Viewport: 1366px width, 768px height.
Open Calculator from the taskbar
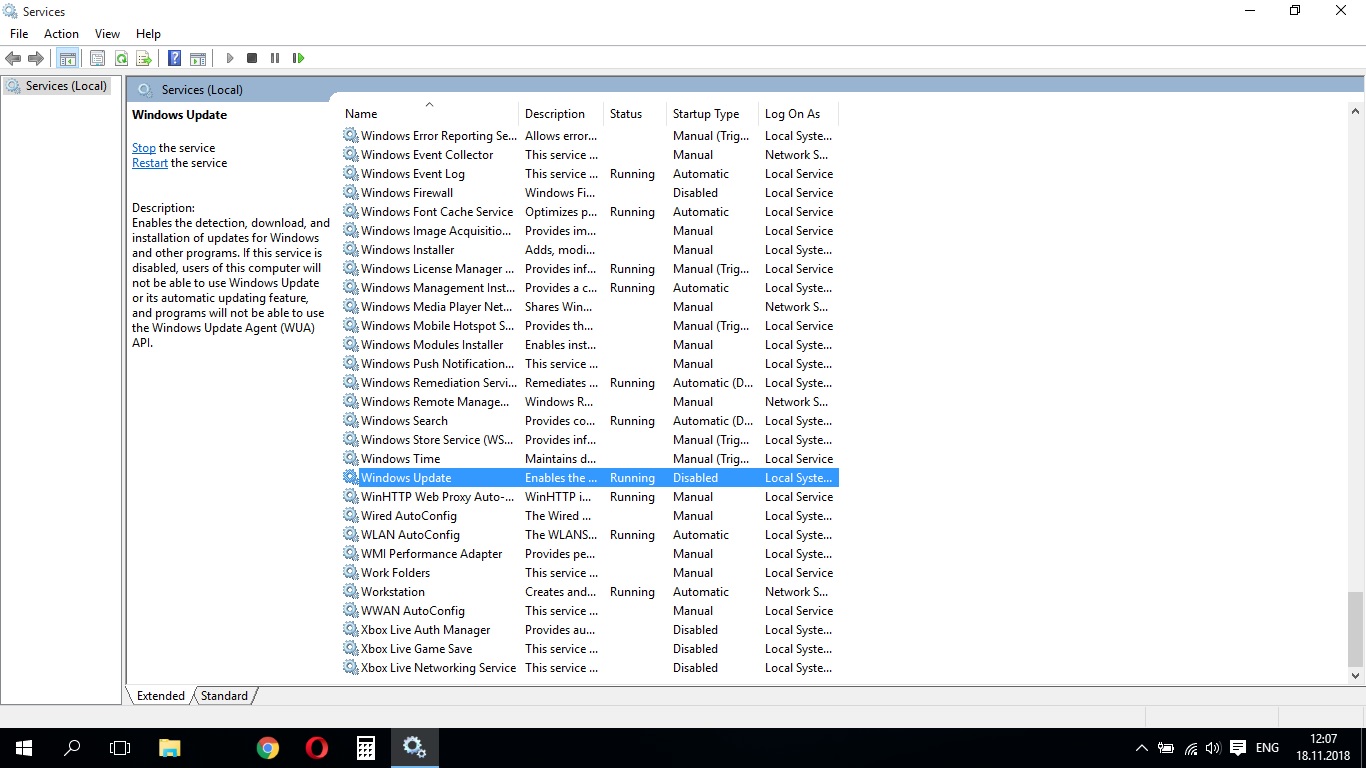pyautogui.click(x=365, y=748)
